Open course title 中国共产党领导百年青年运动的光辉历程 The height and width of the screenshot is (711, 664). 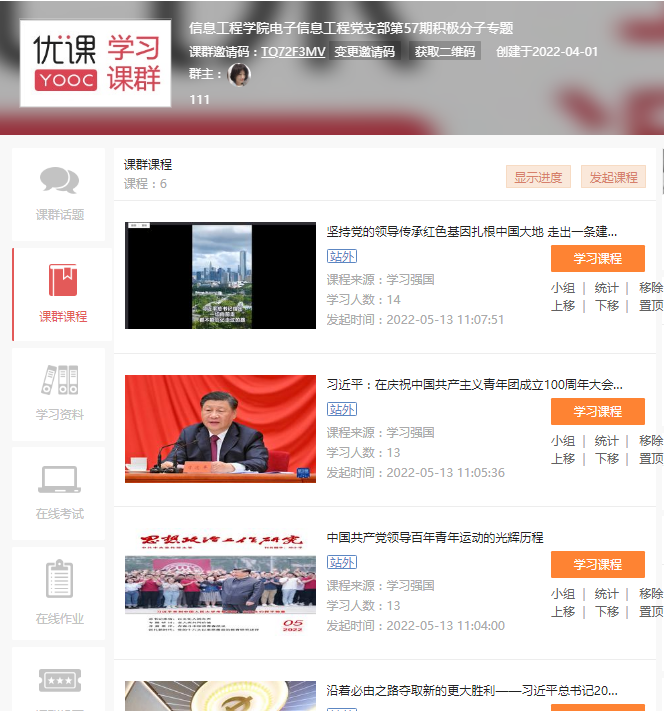coord(435,537)
